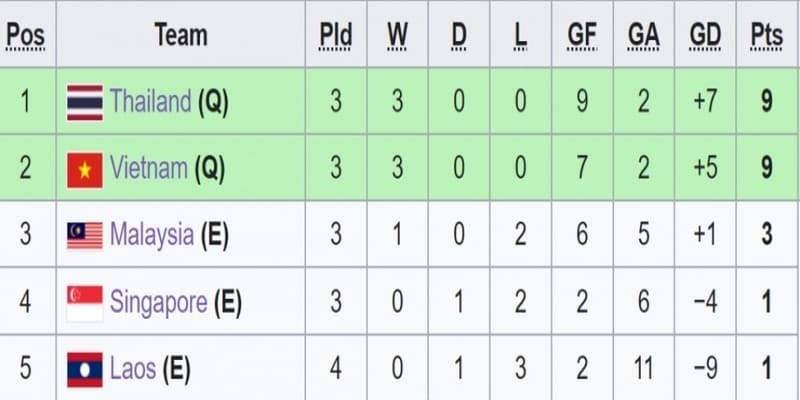Click the Team column header
The image size is (800, 400).
(181, 34)
